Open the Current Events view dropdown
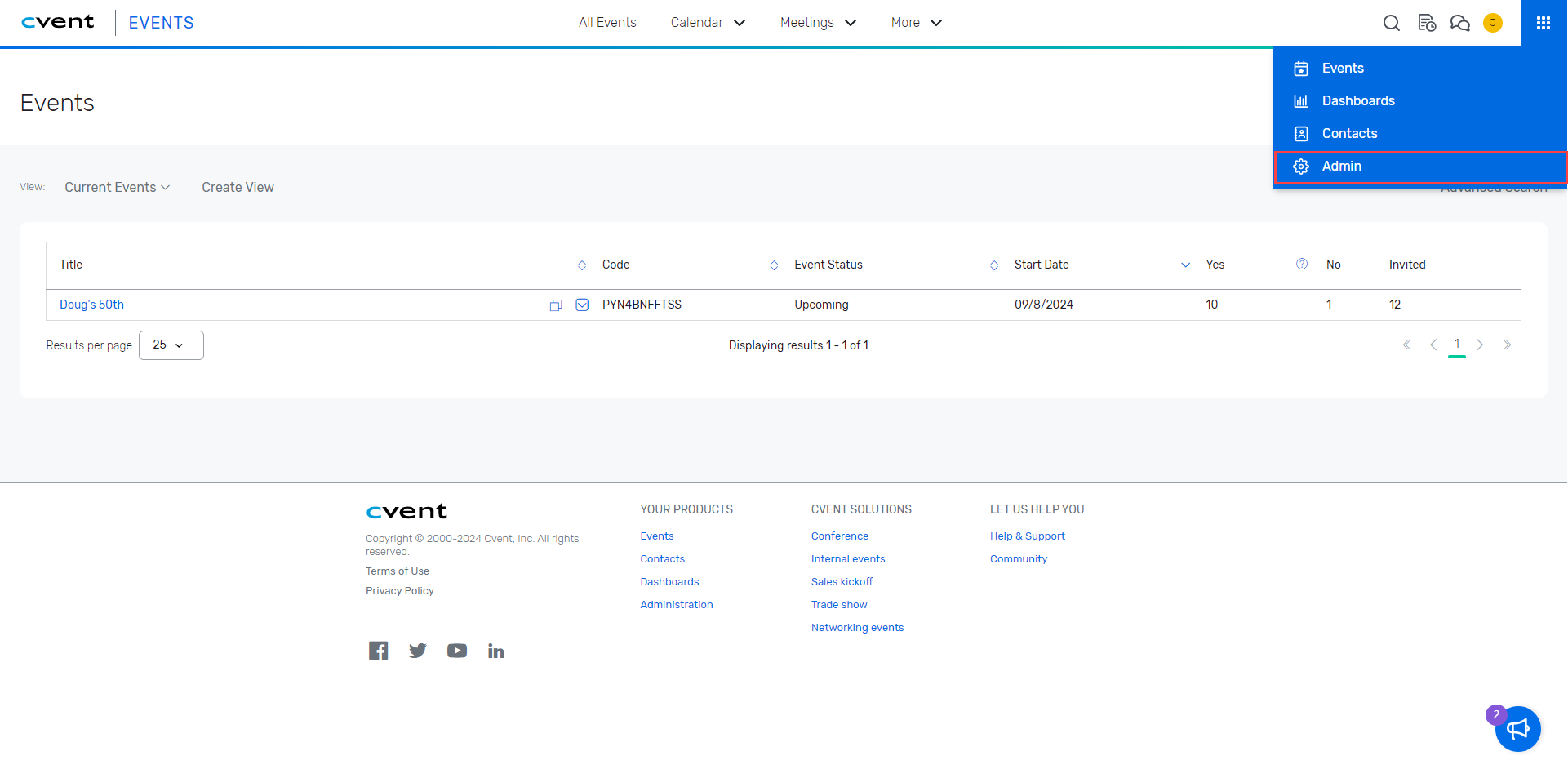The height and width of the screenshot is (778, 1568). (x=118, y=188)
